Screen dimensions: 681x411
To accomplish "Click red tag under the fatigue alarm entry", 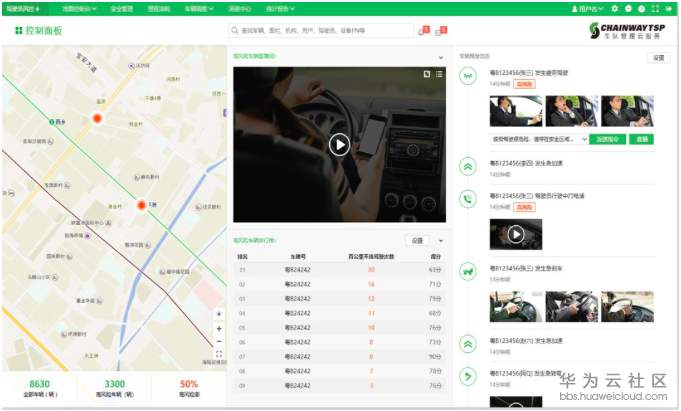I will point(524,84).
